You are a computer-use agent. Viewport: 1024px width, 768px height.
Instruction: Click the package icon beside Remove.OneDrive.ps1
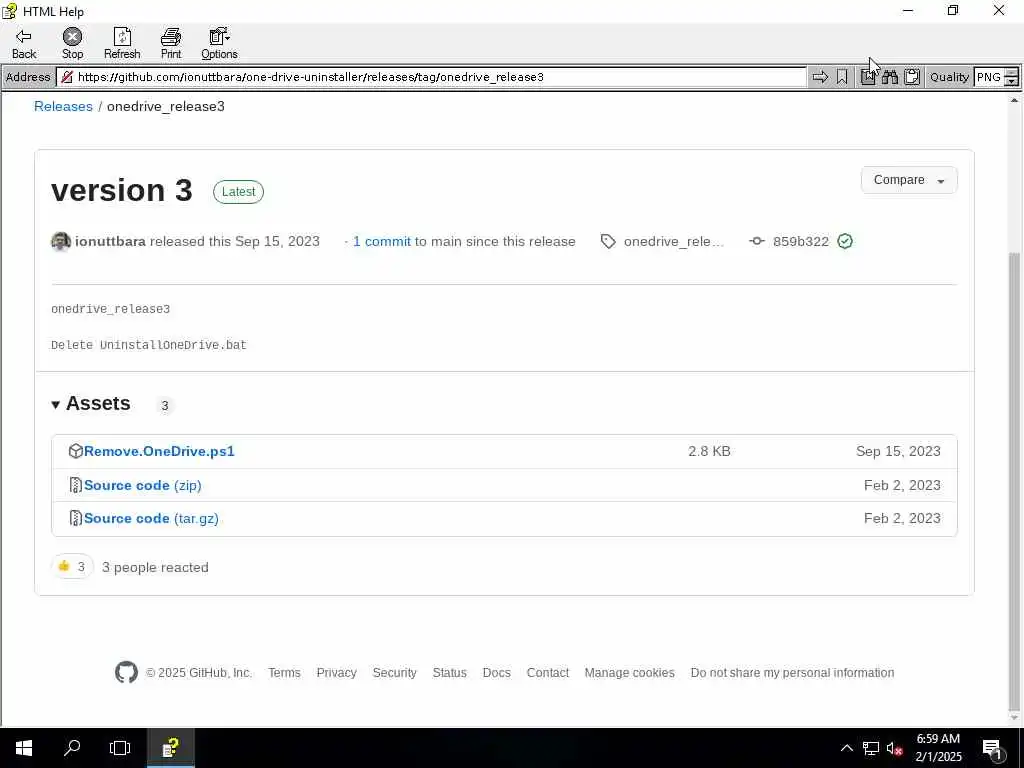pos(76,451)
